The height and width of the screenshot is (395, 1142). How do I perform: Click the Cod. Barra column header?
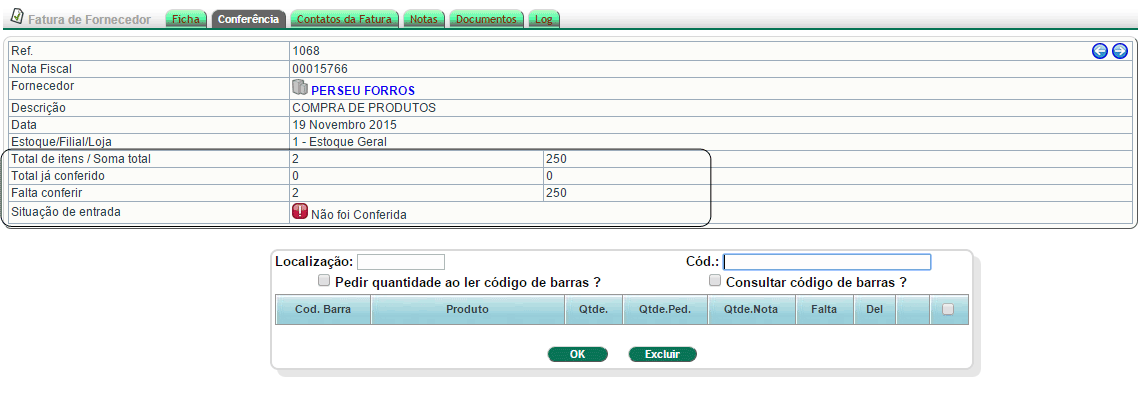323,309
